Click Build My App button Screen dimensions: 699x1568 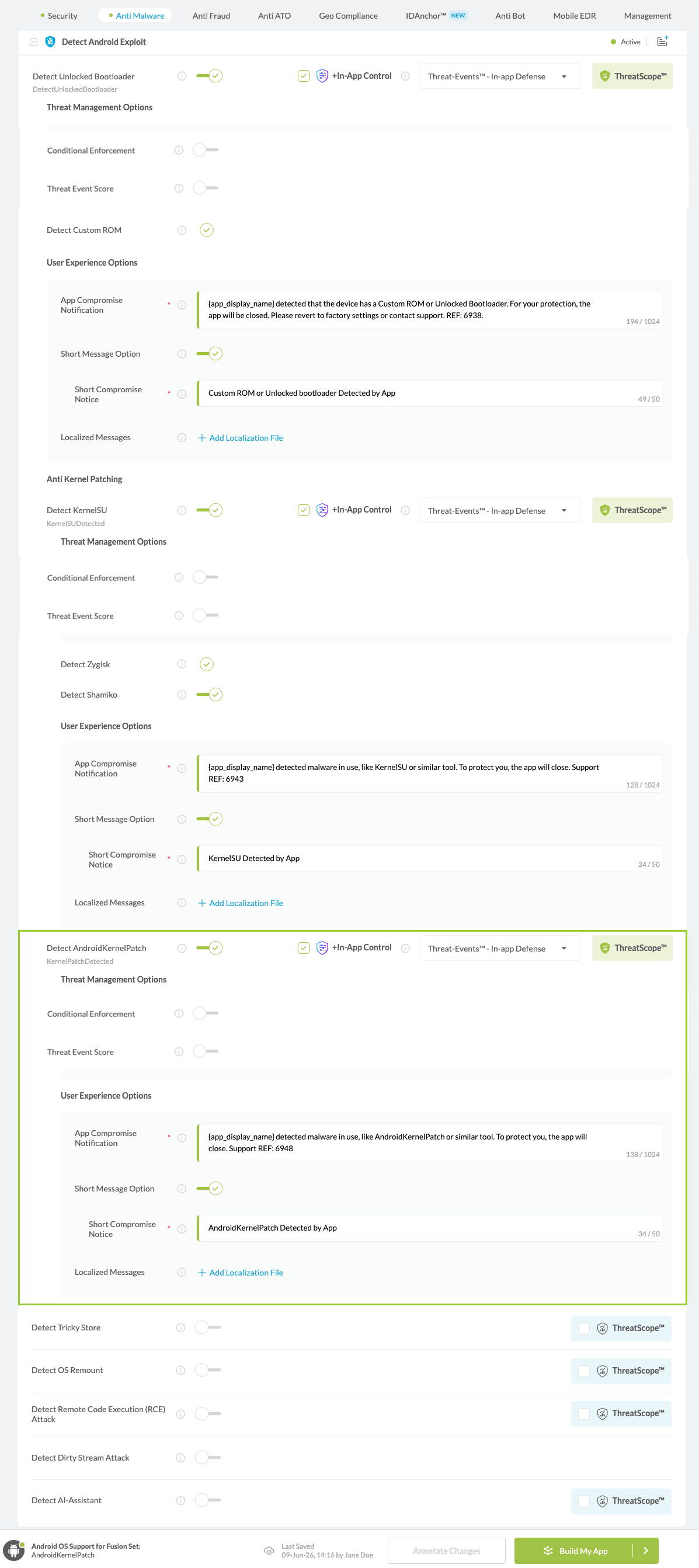(574, 1550)
